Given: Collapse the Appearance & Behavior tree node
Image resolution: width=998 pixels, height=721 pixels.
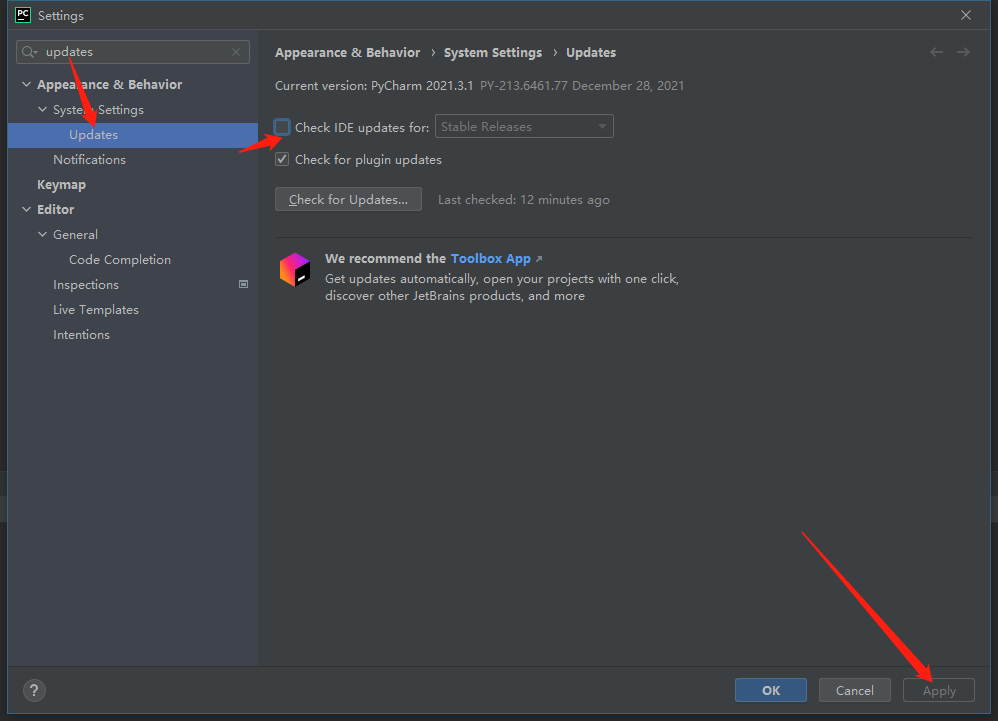Looking at the screenshot, I should click(26, 84).
